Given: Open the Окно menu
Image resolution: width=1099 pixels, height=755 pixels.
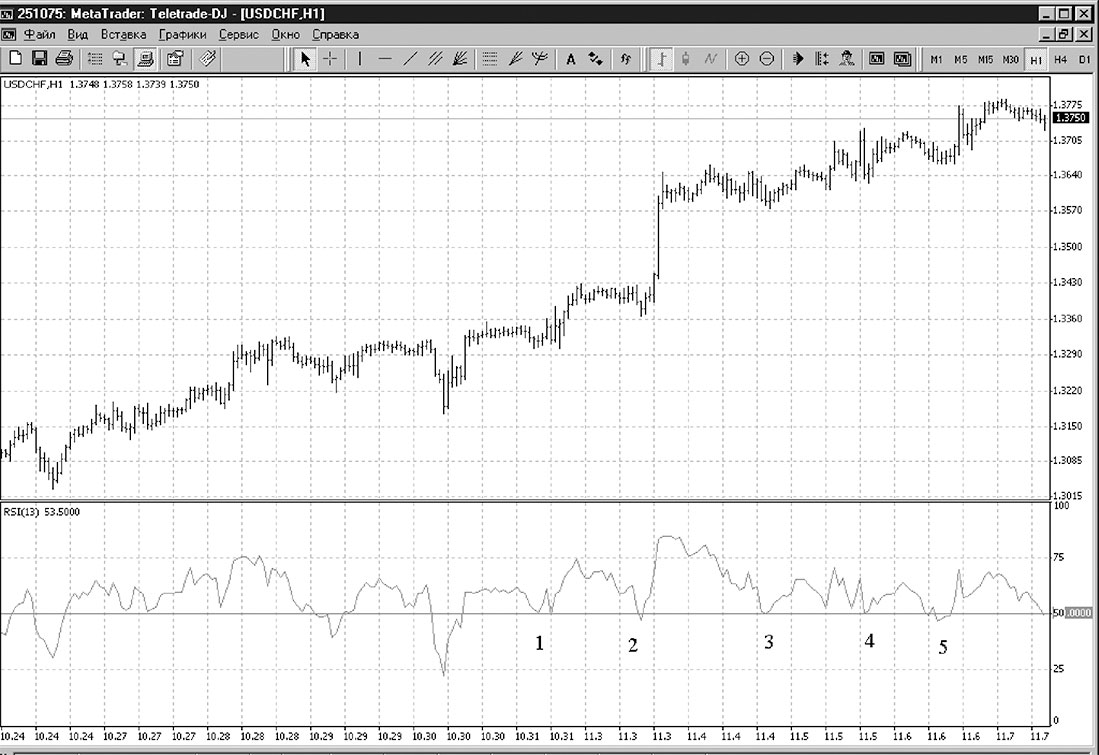Looking at the screenshot, I should (x=285, y=34).
